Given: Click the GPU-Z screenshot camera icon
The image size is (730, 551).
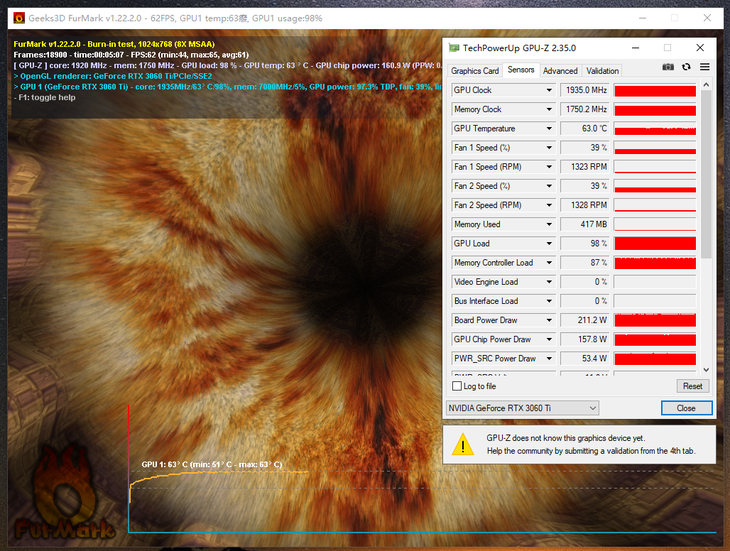Looking at the screenshot, I should pos(668,67).
